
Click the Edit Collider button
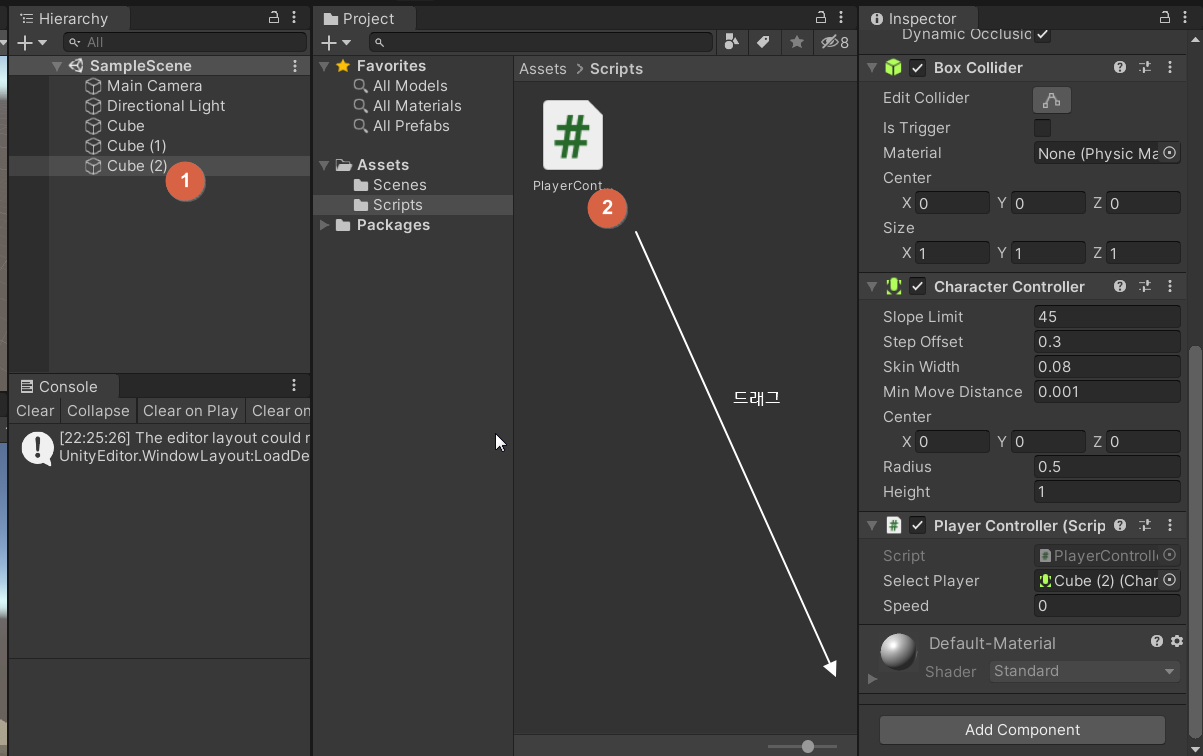(1052, 100)
